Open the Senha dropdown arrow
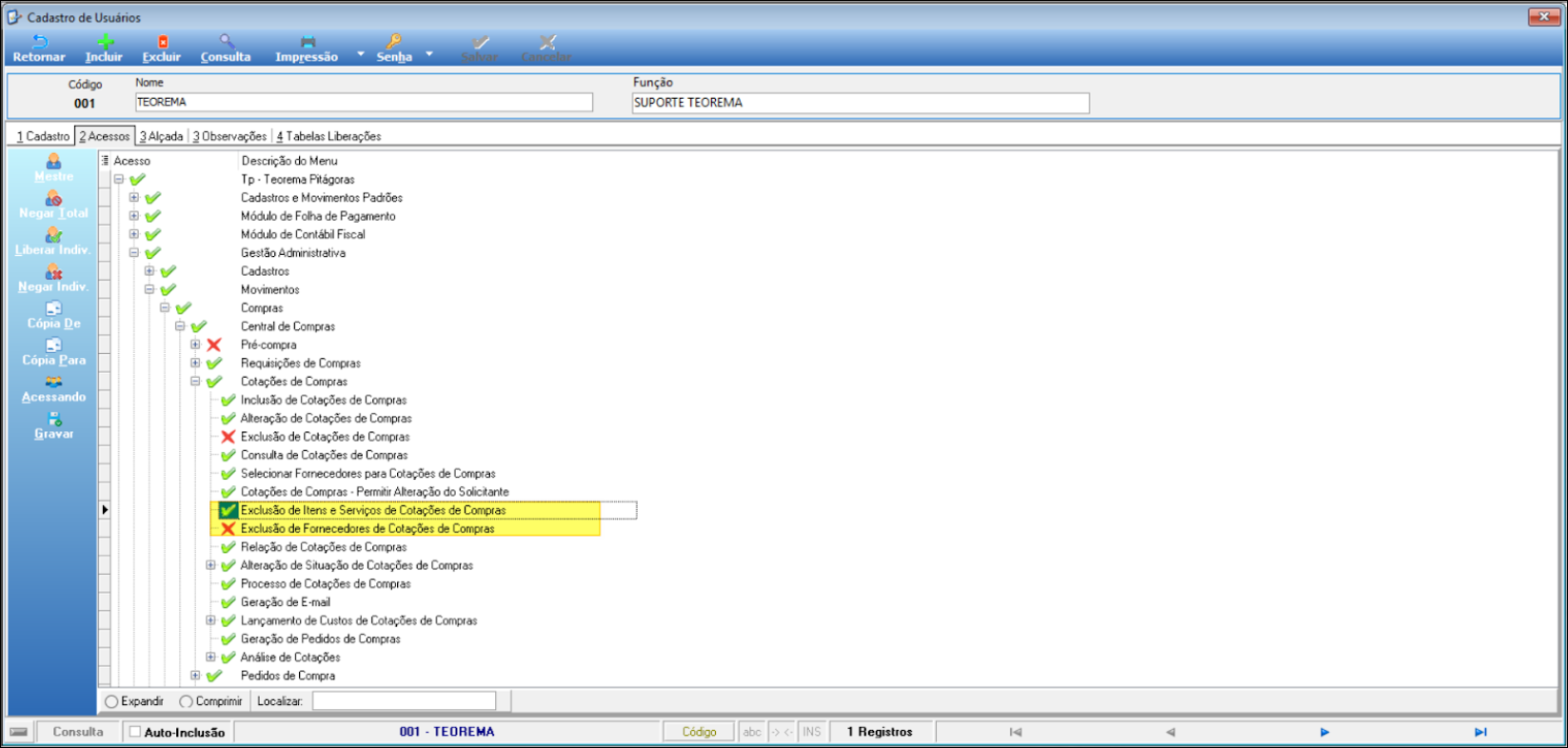The image size is (1568, 748). click(x=429, y=54)
